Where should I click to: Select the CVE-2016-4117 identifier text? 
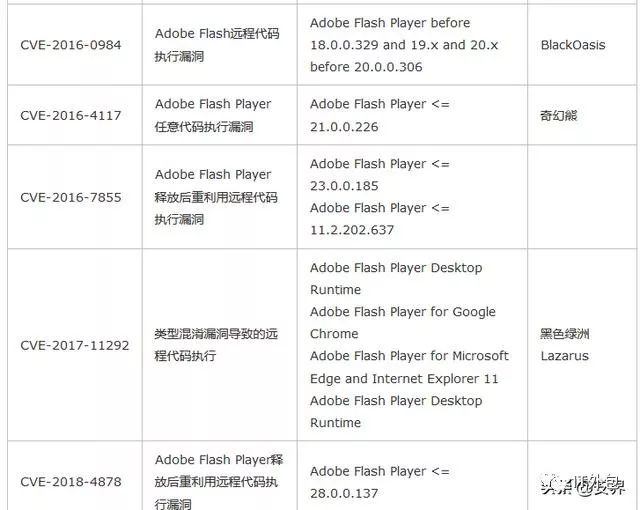click(71, 115)
